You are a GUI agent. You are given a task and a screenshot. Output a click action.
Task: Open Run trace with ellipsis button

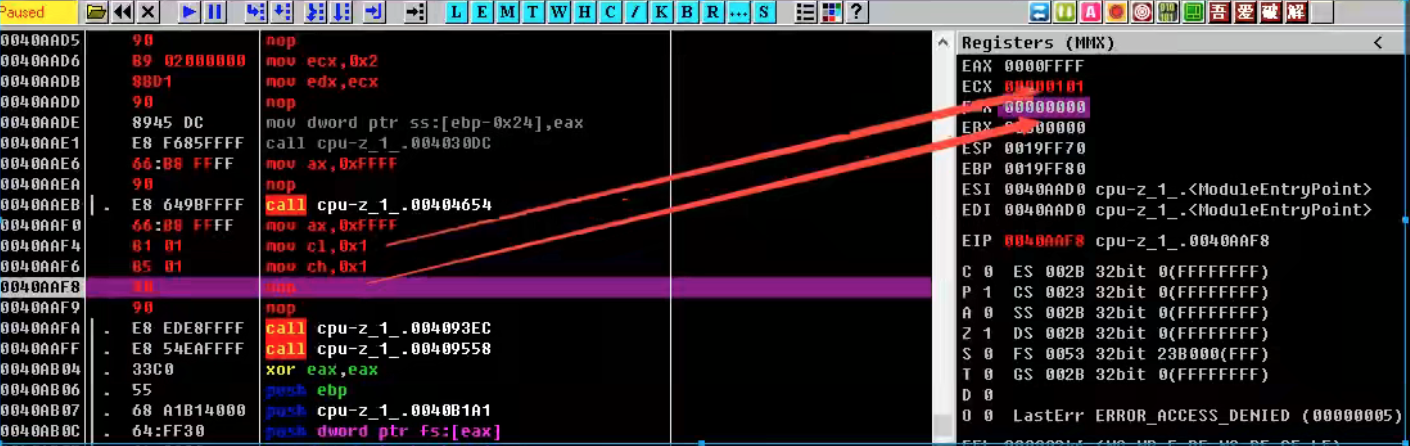738,13
